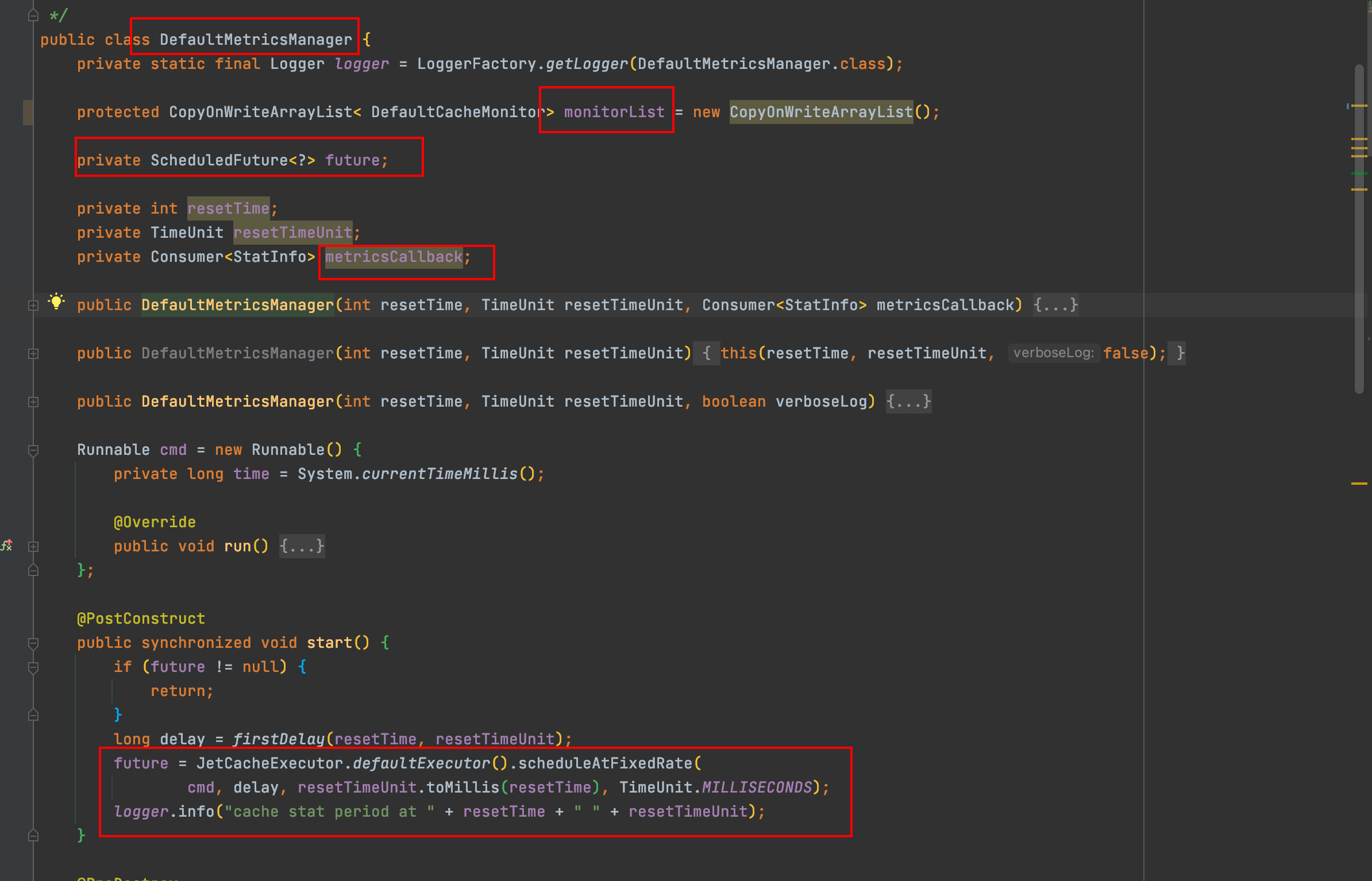Expand the run() method fold in gutter
1372x881 pixels.
click(x=33, y=547)
